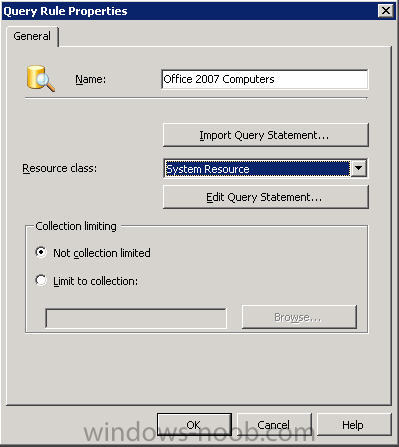Click the Name field containing Office 2007 Computers

pyautogui.click(x=265, y=79)
